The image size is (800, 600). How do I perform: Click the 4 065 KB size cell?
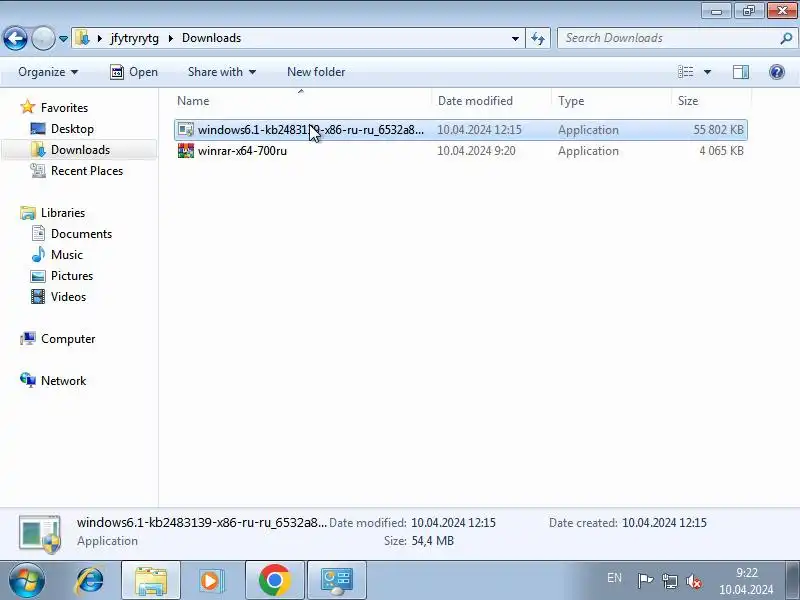(721, 151)
